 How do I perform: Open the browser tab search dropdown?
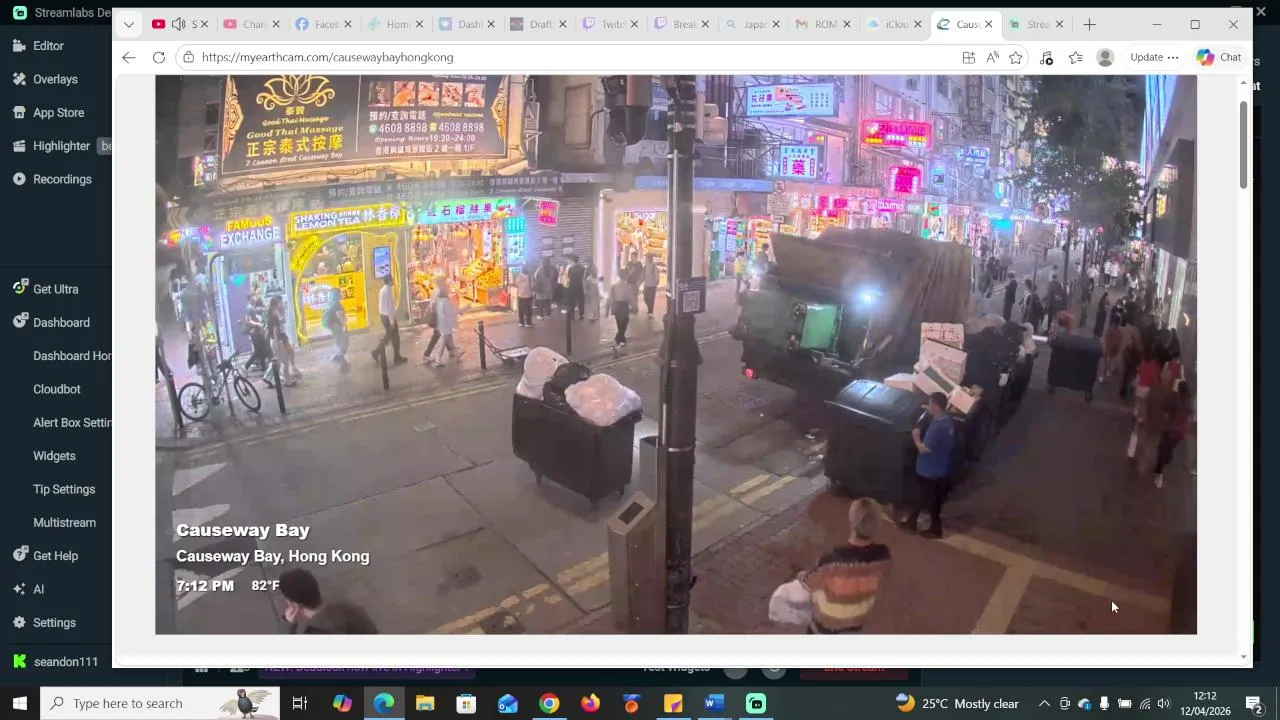(x=129, y=24)
